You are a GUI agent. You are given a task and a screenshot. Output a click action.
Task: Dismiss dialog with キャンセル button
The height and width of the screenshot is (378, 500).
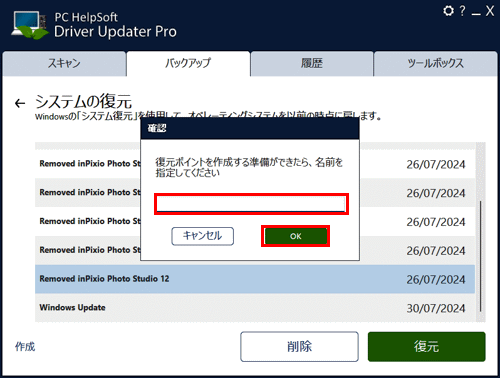[x=202, y=236]
